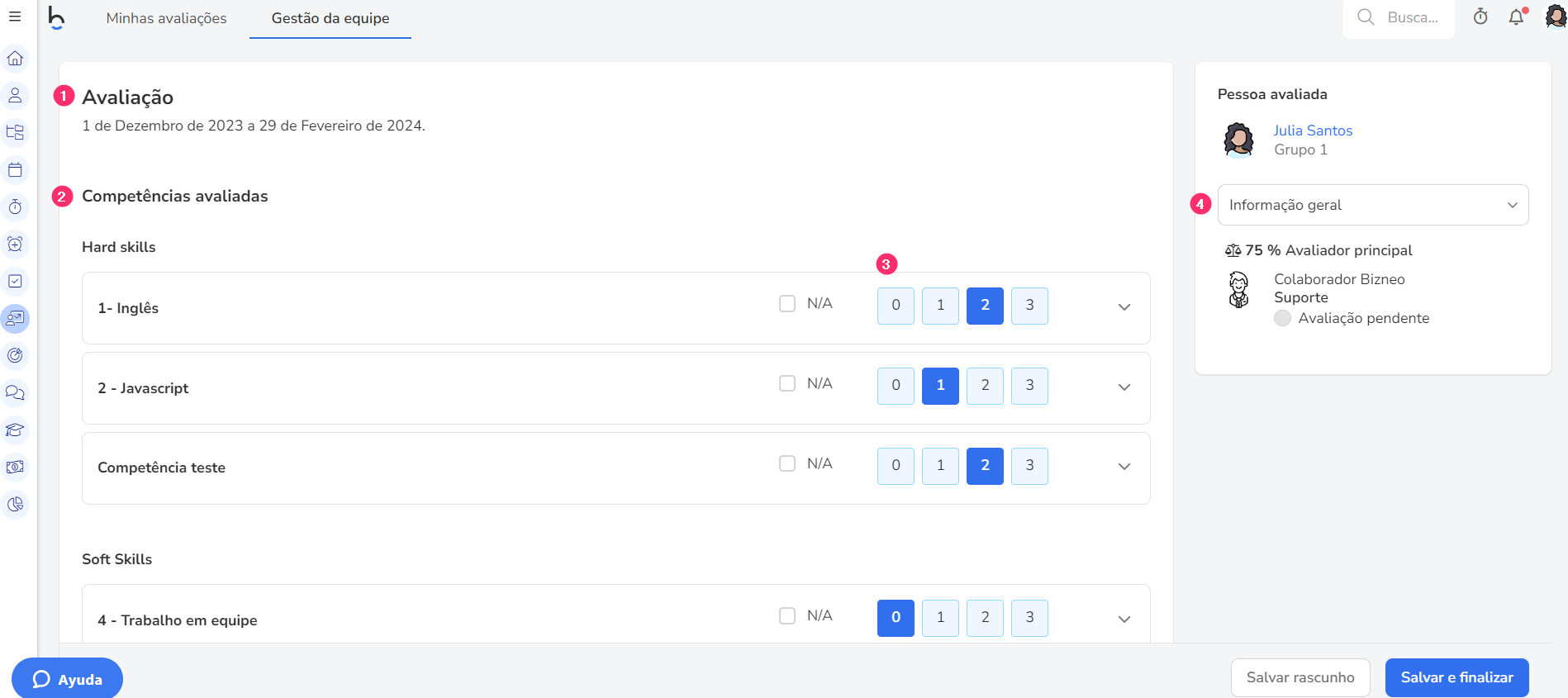Select the Gestão da equipe tab
The image size is (1568, 698).
[330, 18]
